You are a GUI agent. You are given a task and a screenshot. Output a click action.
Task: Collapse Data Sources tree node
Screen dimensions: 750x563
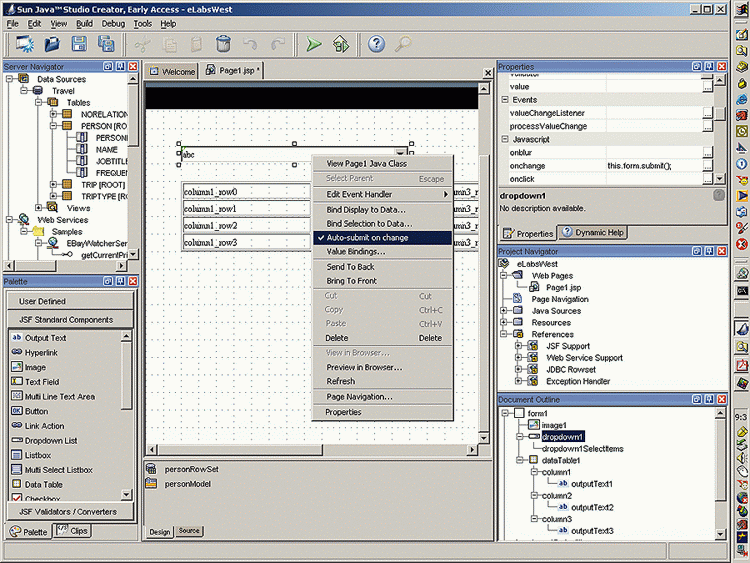9,79
